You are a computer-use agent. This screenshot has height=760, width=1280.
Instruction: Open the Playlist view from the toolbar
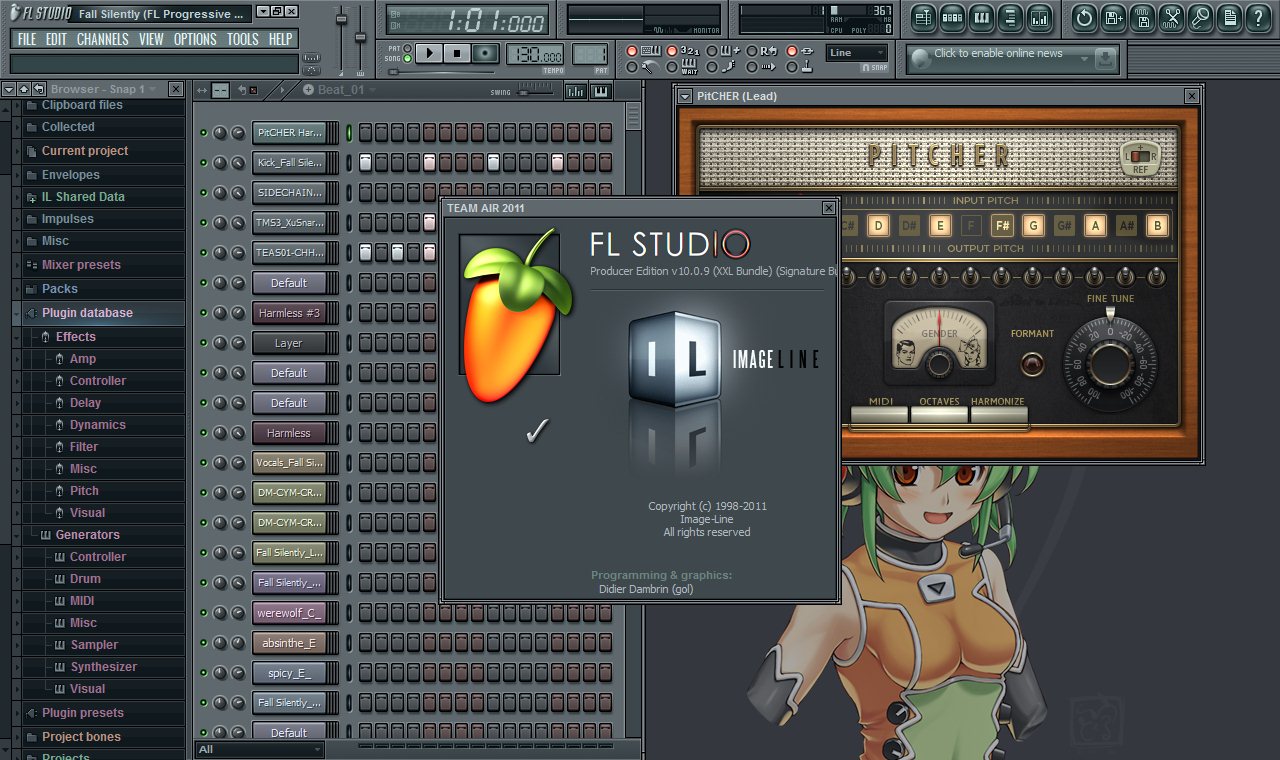(923, 17)
